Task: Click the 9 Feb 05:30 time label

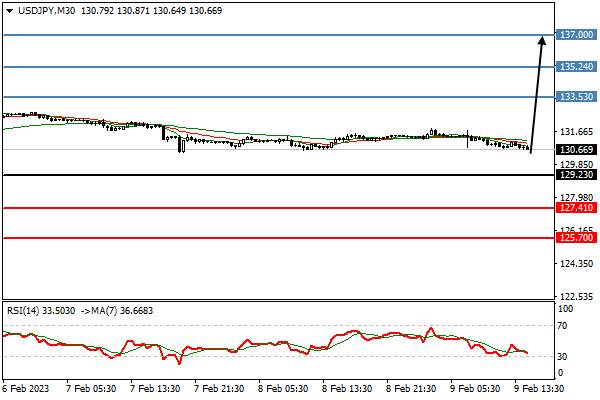Action: click(475, 389)
